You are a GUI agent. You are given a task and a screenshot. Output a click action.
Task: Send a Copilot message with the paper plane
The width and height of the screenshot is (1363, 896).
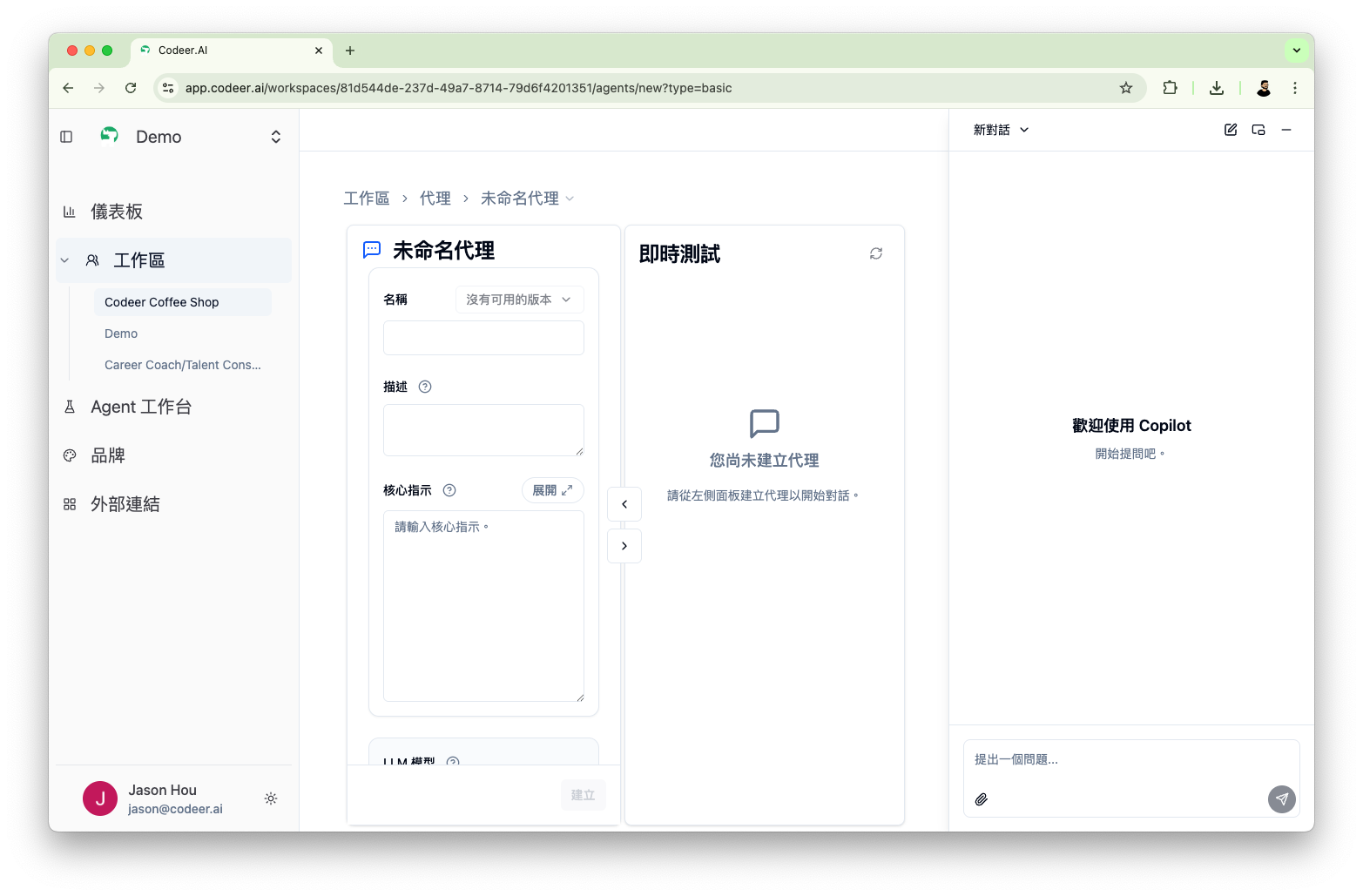click(x=1281, y=798)
